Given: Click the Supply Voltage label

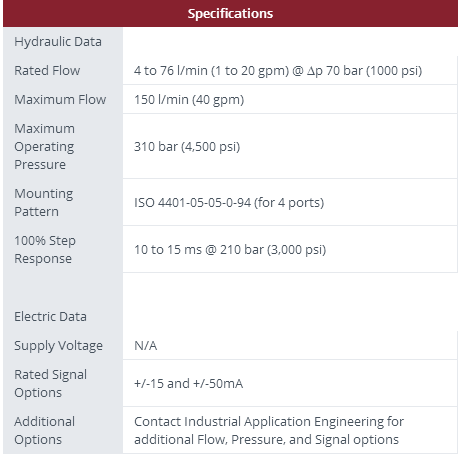Looking at the screenshot, I should (x=58, y=346).
